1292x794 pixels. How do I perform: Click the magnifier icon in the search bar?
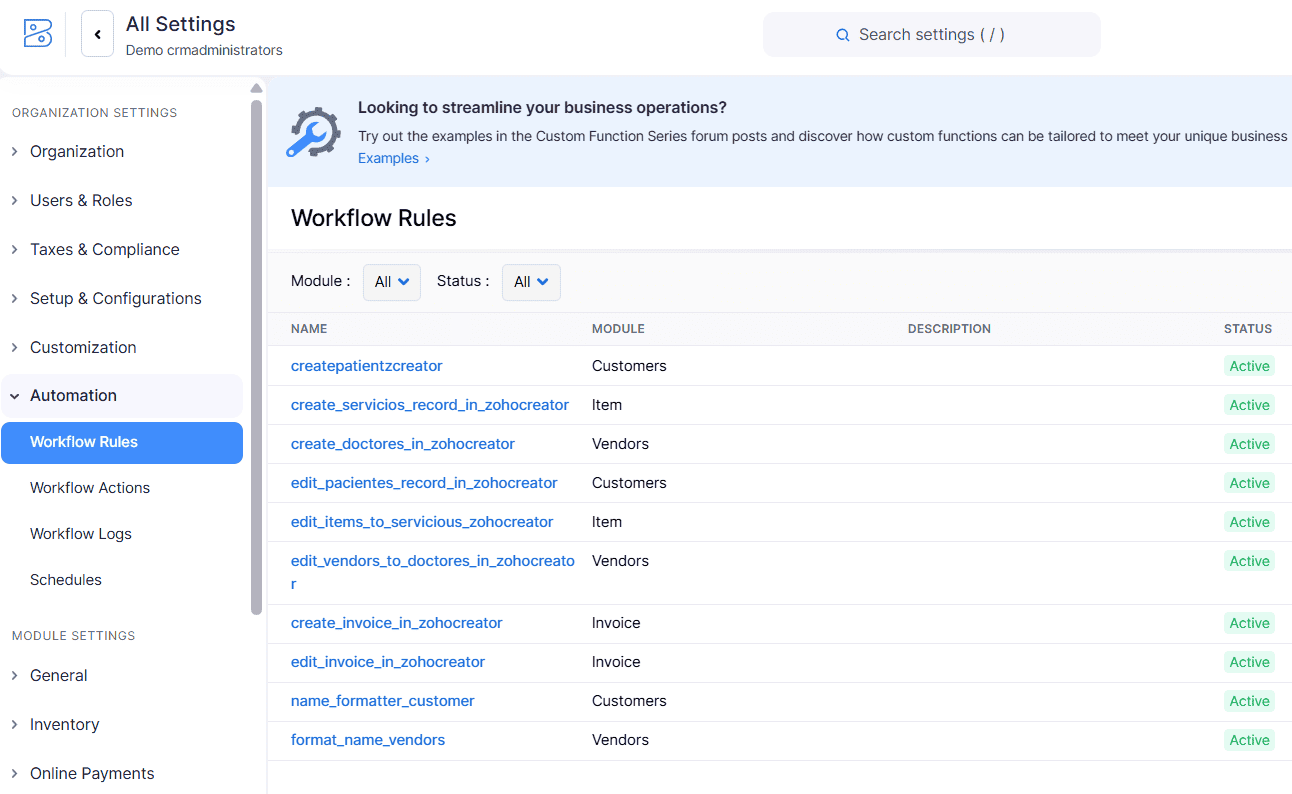(x=841, y=34)
